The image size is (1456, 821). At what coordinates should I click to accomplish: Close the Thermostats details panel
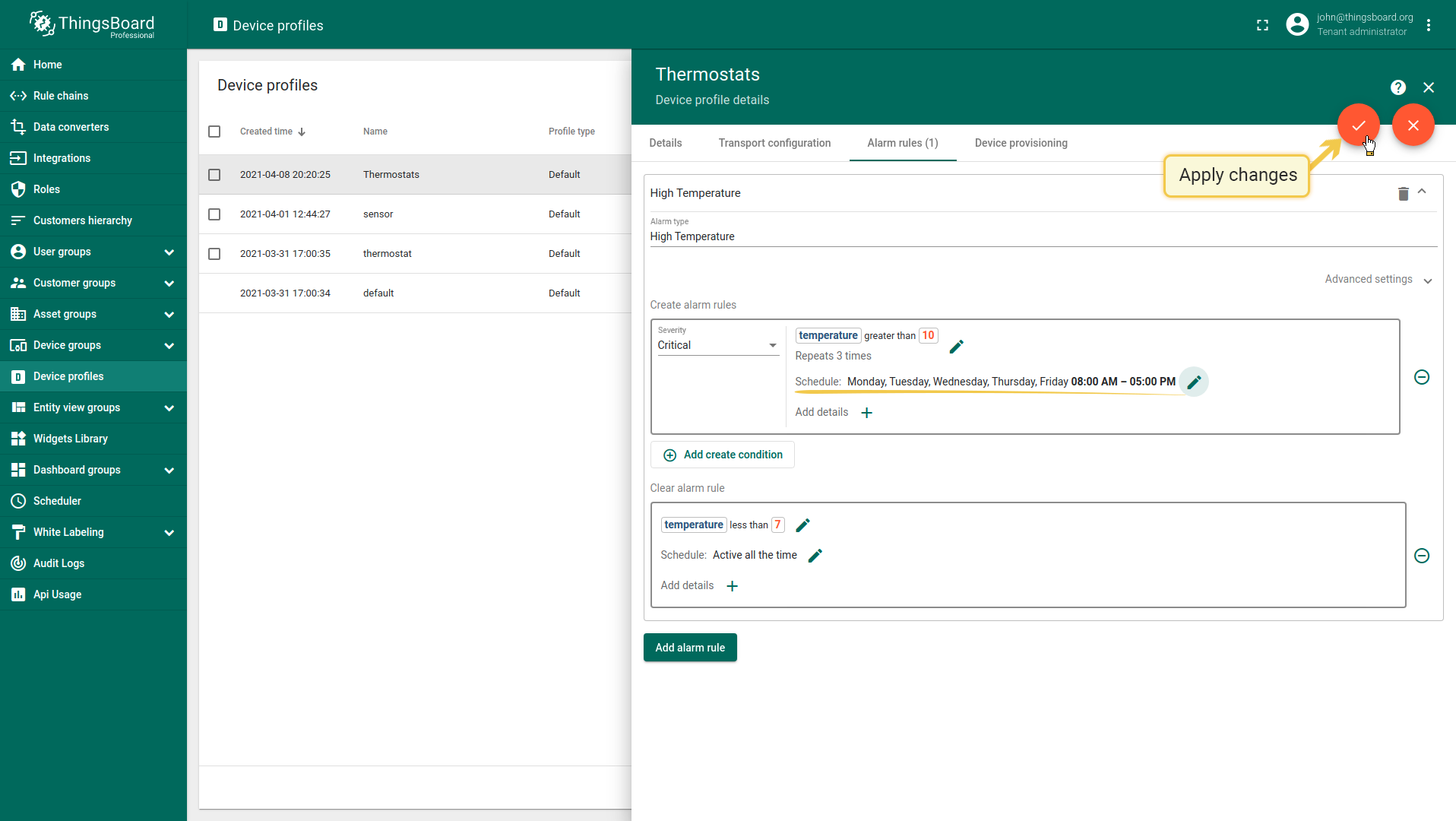click(x=1429, y=87)
